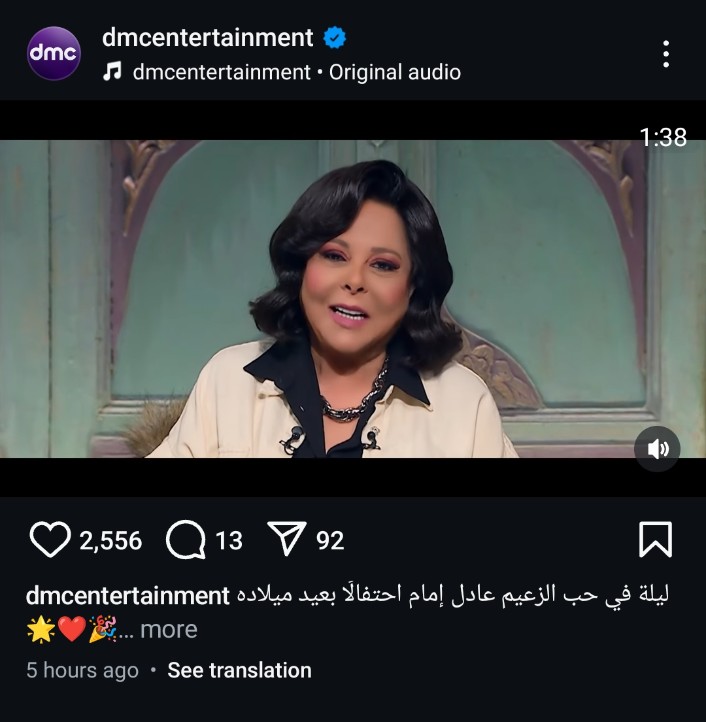
Task: Tap the heart icon to like the post
Action: (x=48, y=540)
